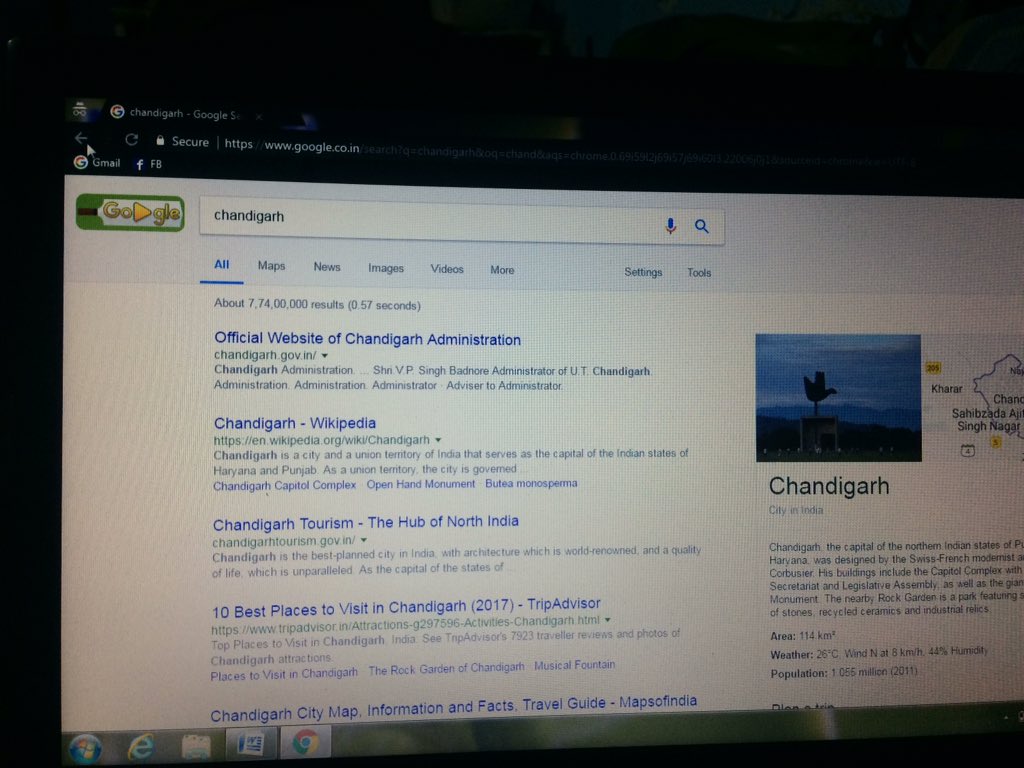Open Open Hand Monument sublink
1024x768 pixels.
pyautogui.click(x=421, y=484)
